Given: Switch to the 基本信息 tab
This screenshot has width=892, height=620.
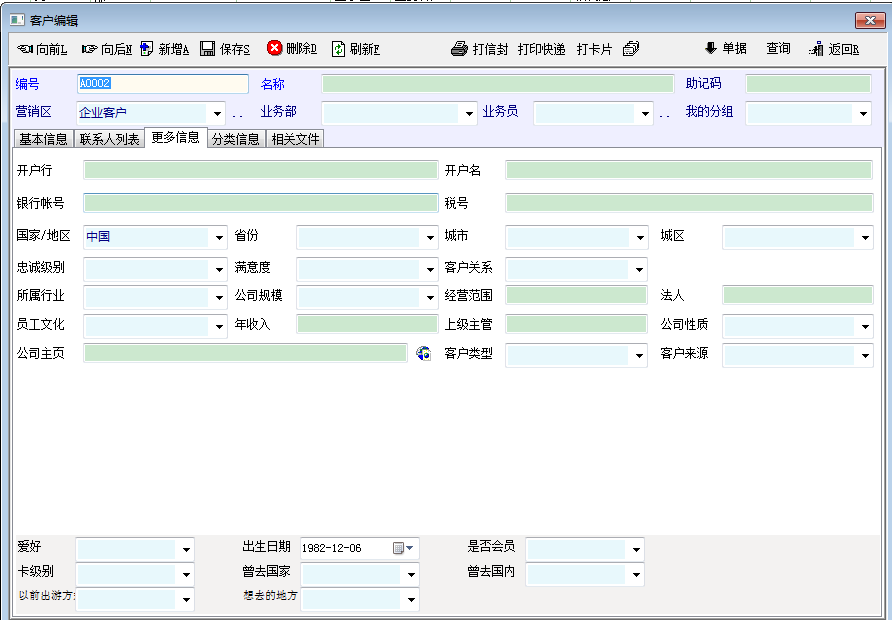Looking at the screenshot, I should click(44, 139).
